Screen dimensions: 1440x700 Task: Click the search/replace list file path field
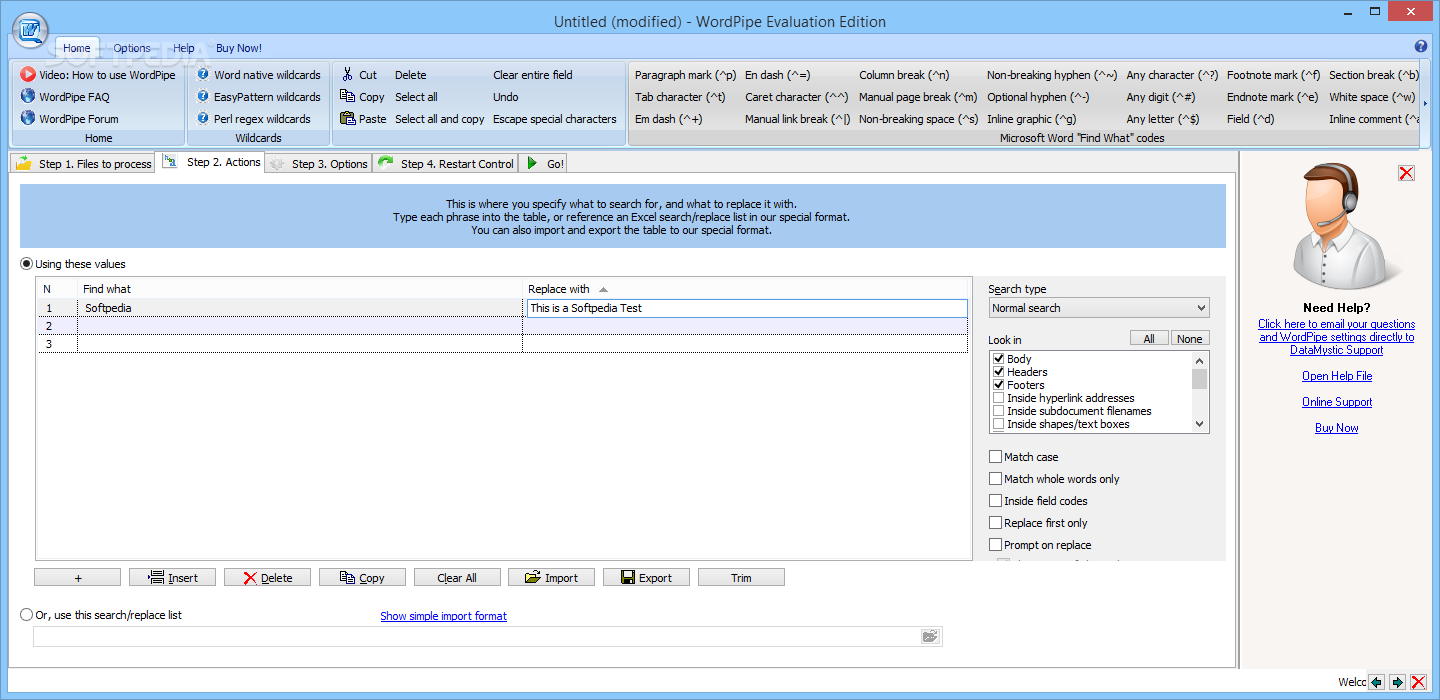pos(477,636)
